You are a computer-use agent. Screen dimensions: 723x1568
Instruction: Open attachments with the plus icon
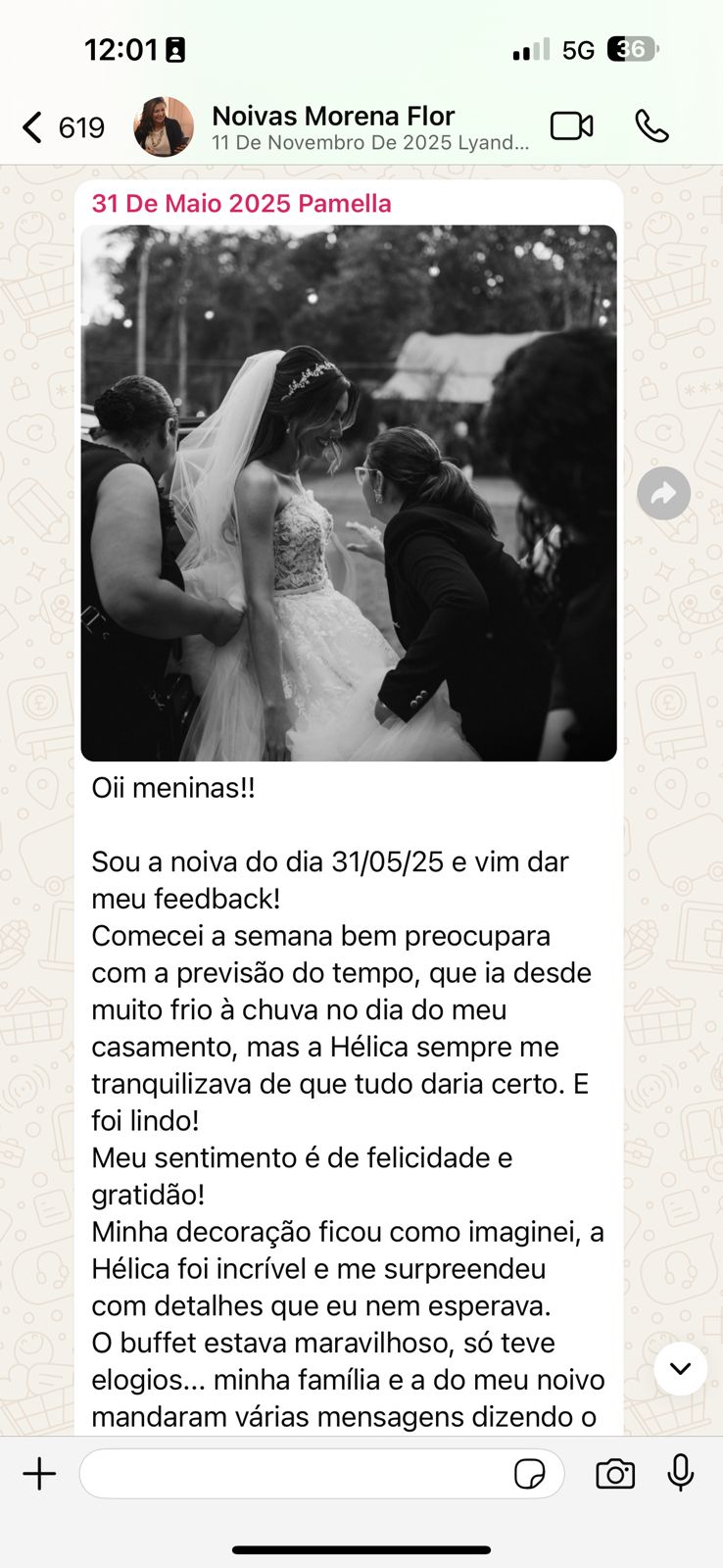(40, 1474)
